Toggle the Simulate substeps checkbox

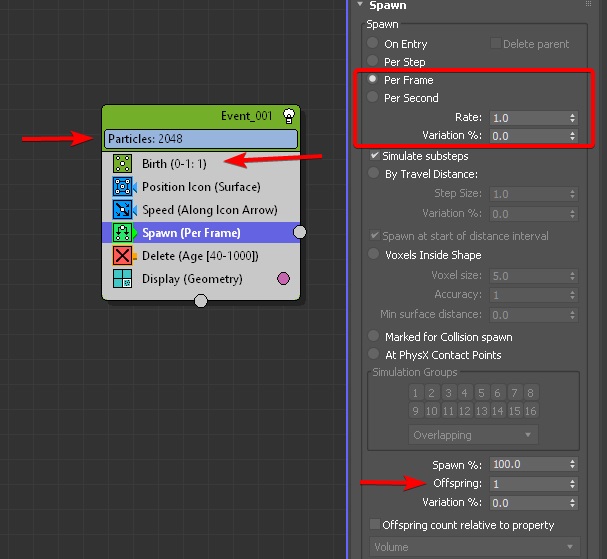click(x=374, y=156)
